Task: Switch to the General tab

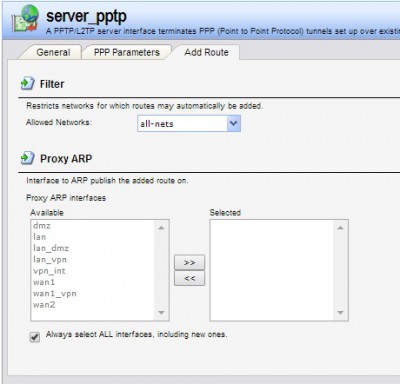Action: 53,52
